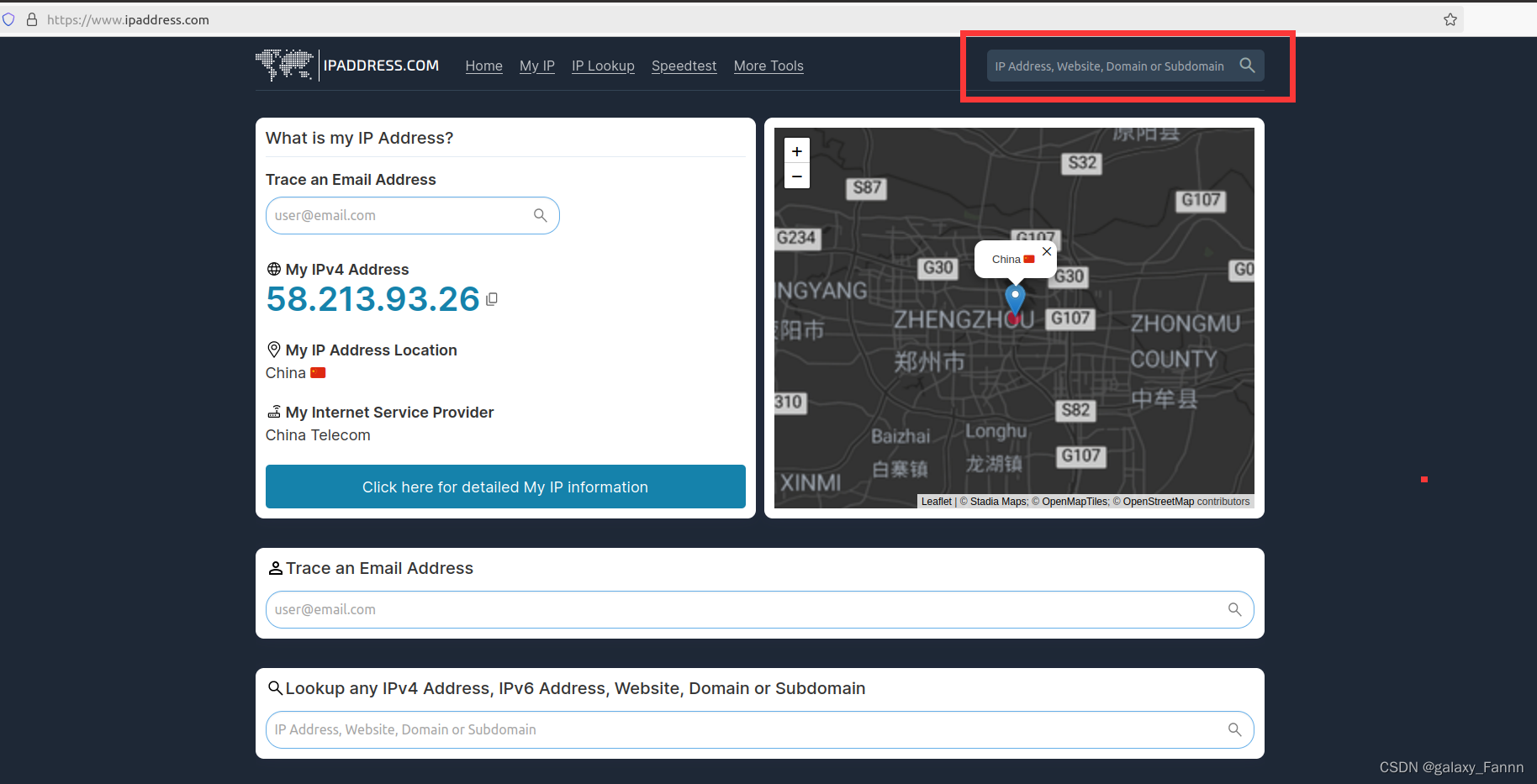Screen dimensions: 1537x784
Task: Click the ZHONGMU COUNTY map label
Action: coord(1185,341)
